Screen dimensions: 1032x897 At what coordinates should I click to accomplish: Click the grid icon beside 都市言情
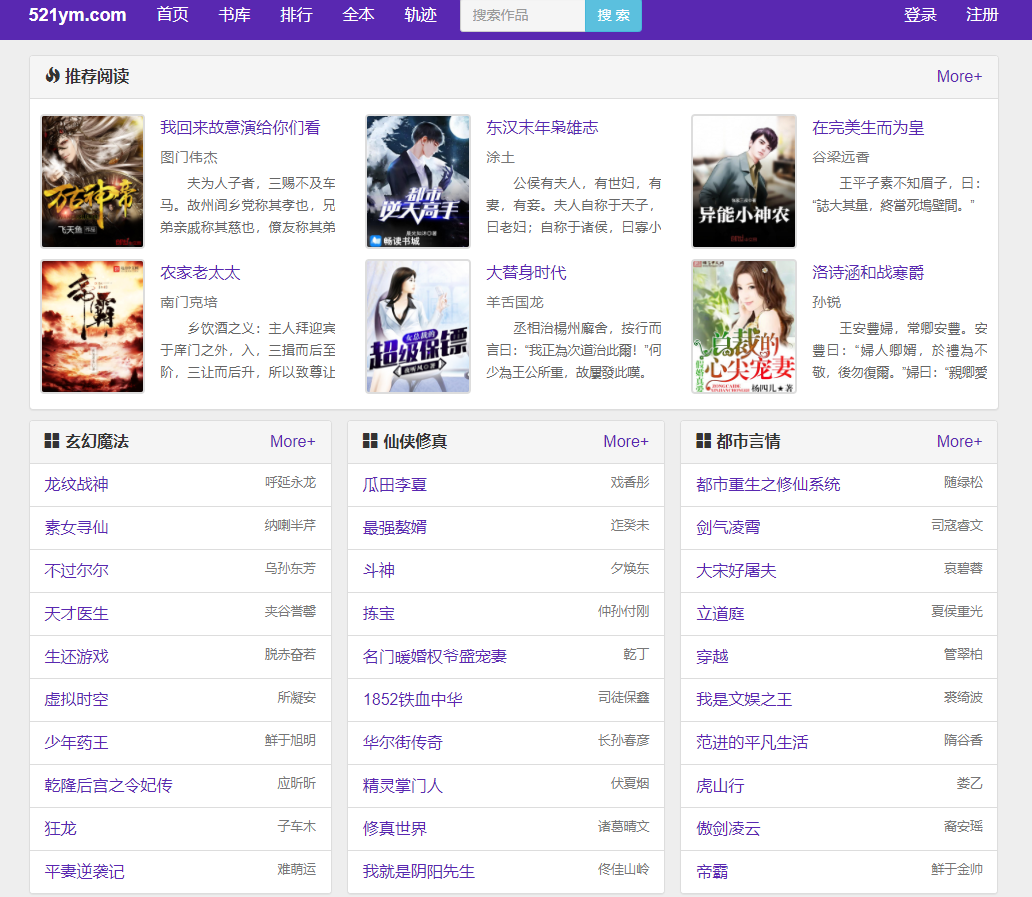tap(704, 441)
